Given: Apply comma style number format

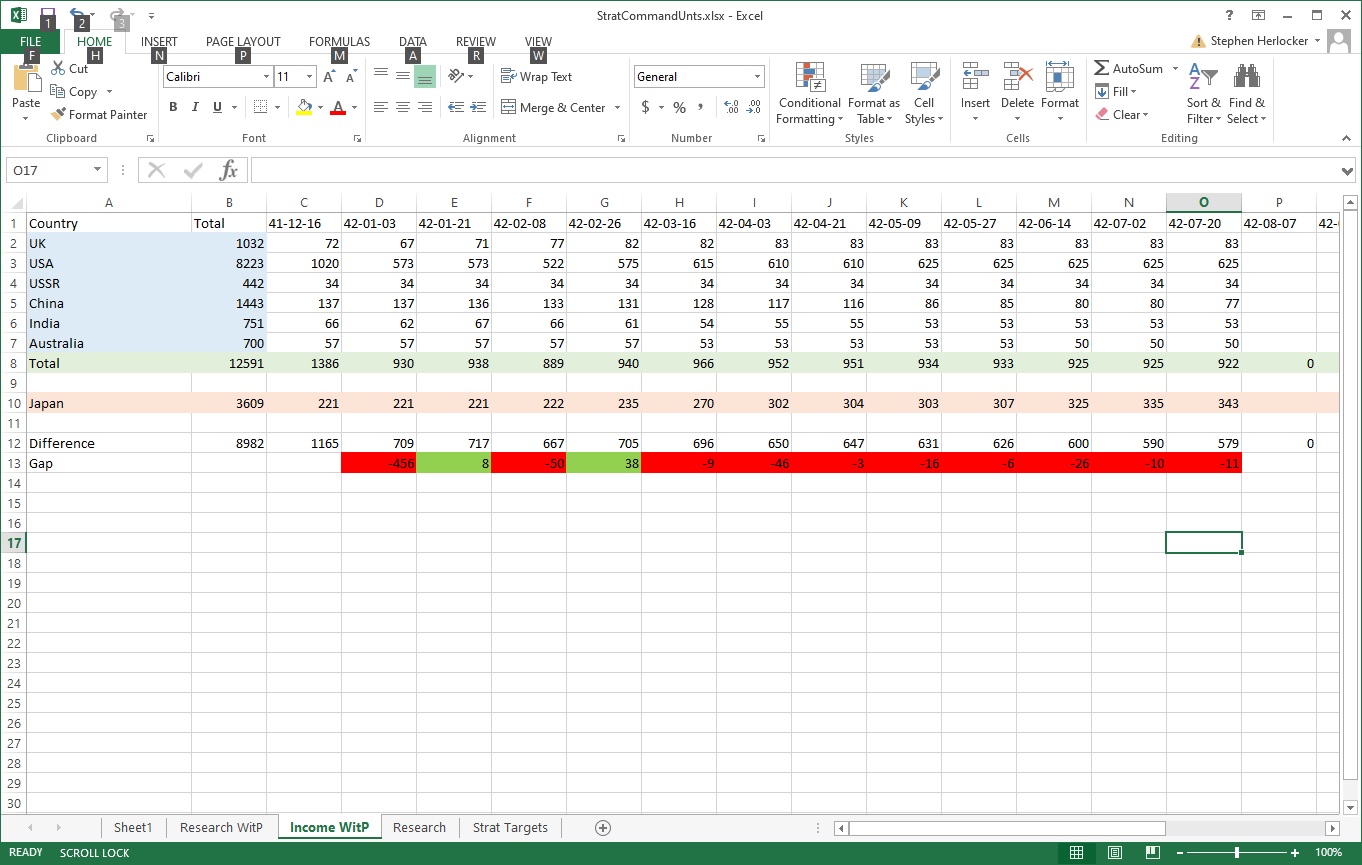Looking at the screenshot, I should [x=700, y=107].
